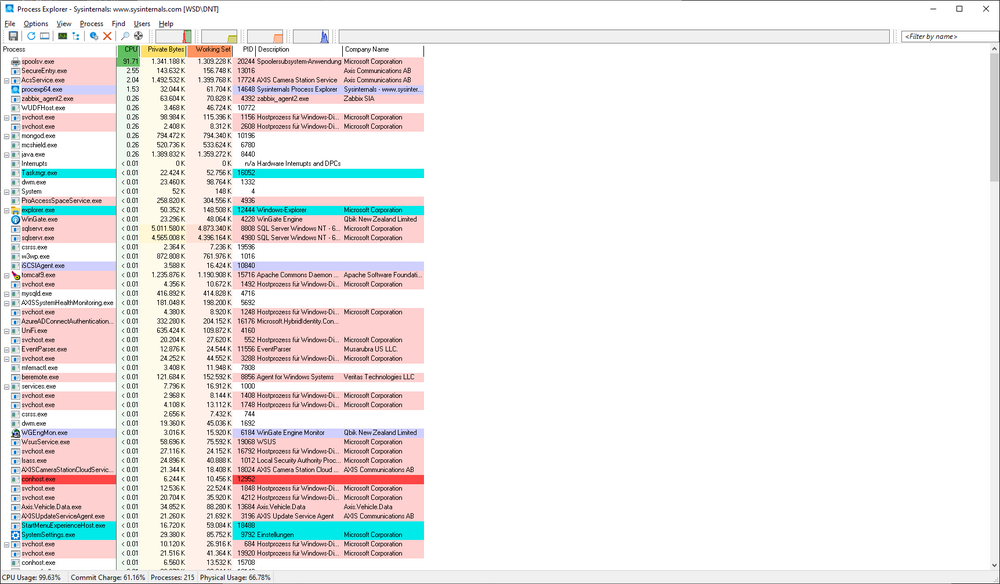Collapse the tomcat9.exe tree node

[x=6, y=275]
